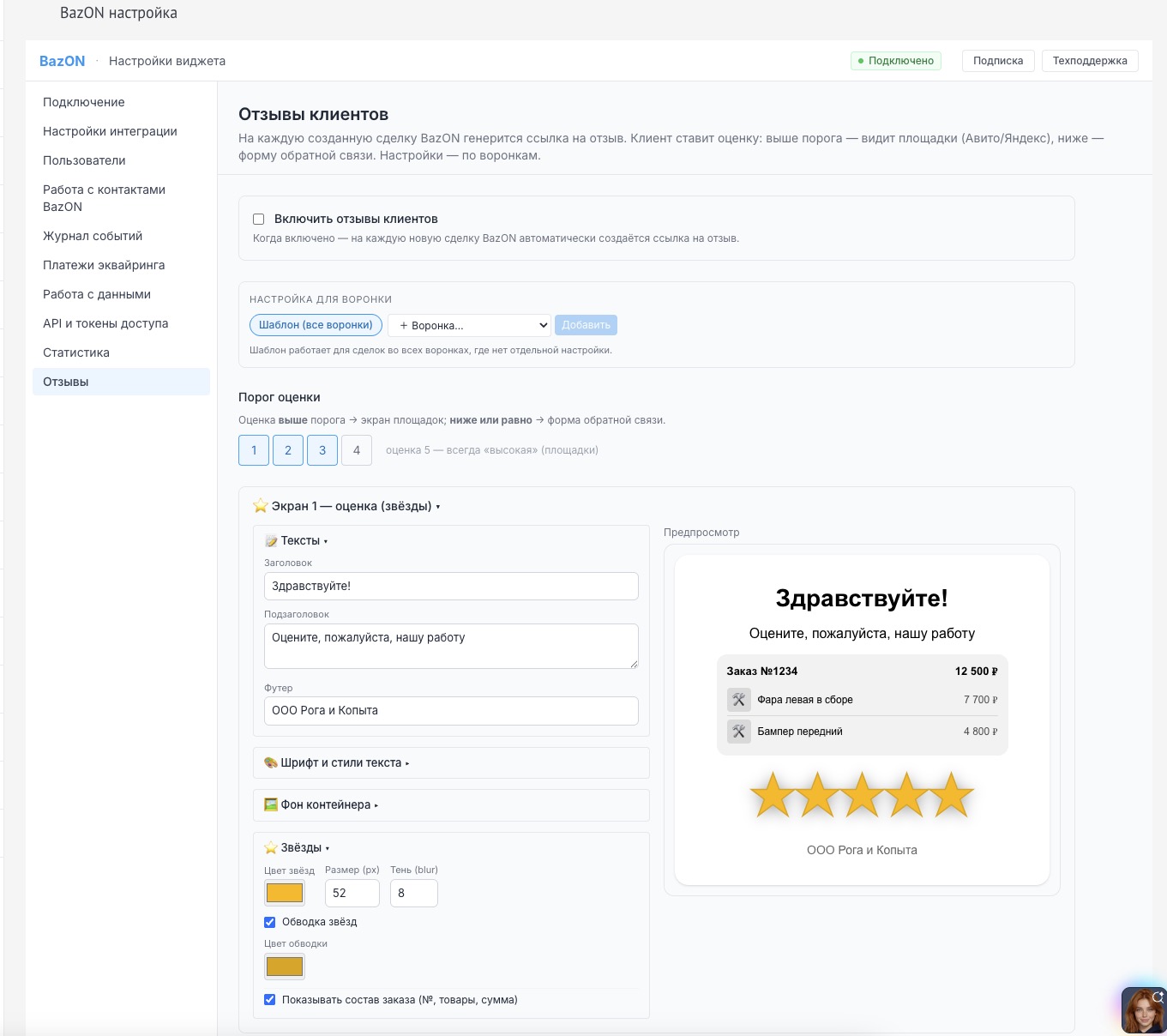Toggle Обводка звёзд checkbox
Screen dimensions: 1167x1036
click(270, 922)
